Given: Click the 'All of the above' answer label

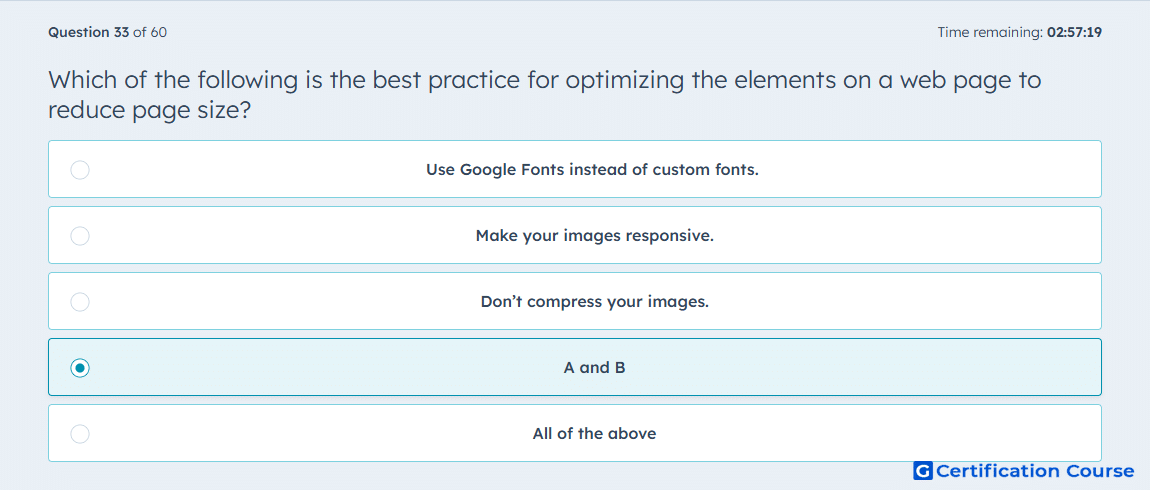Looking at the screenshot, I should pyautogui.click(x=595, y=434).
